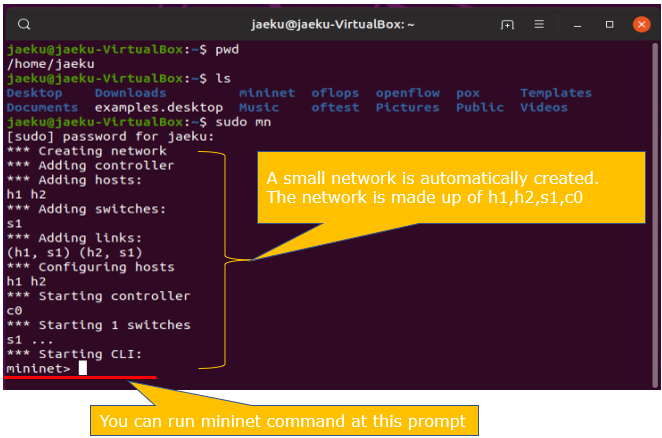Click the '*** Configuring hosts' line

(x=90, y=267)
